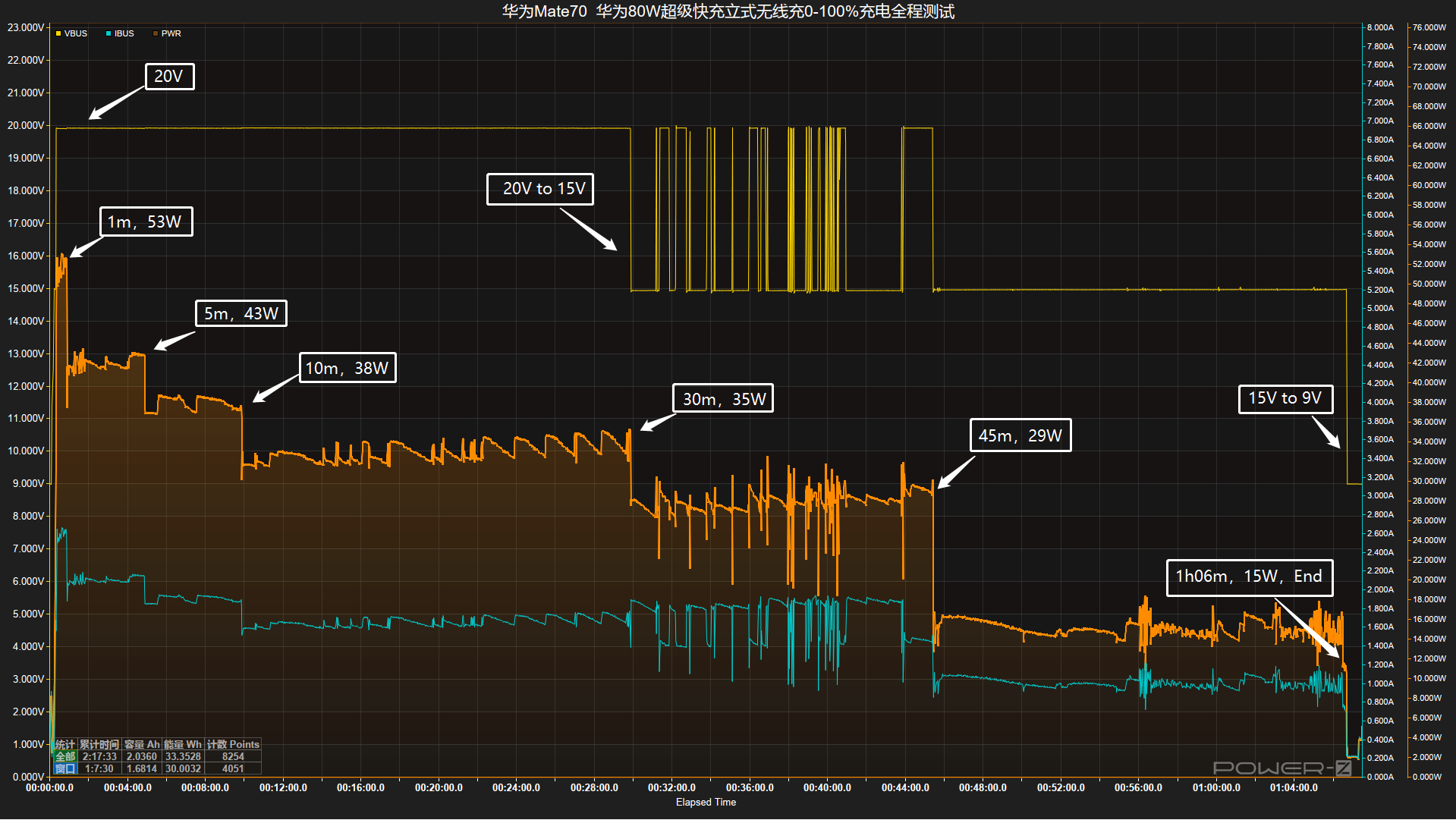Screen dimensions: 1456x820
Task: Click the 8.000A current axis label
Action: 1380,27
